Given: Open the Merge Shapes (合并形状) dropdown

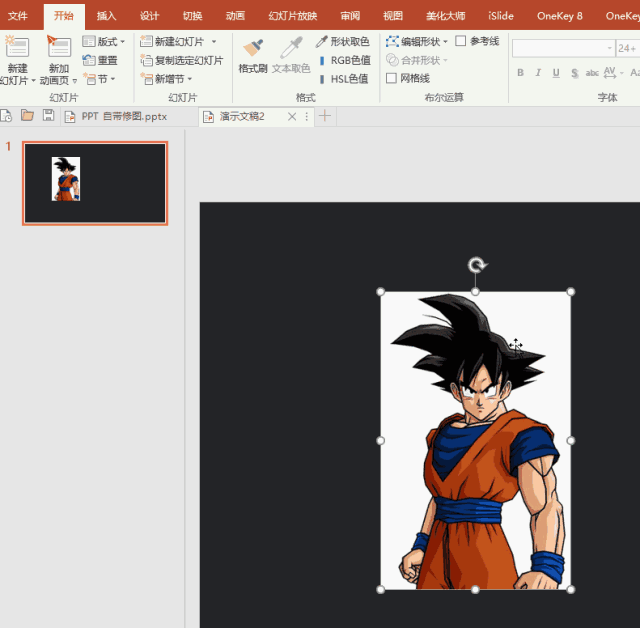Looking at the screenshot, I should click(x=417, y=60).
